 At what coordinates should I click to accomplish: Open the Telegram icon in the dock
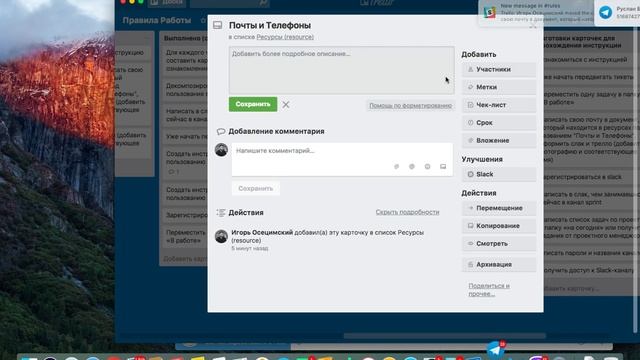pos(495,350)
